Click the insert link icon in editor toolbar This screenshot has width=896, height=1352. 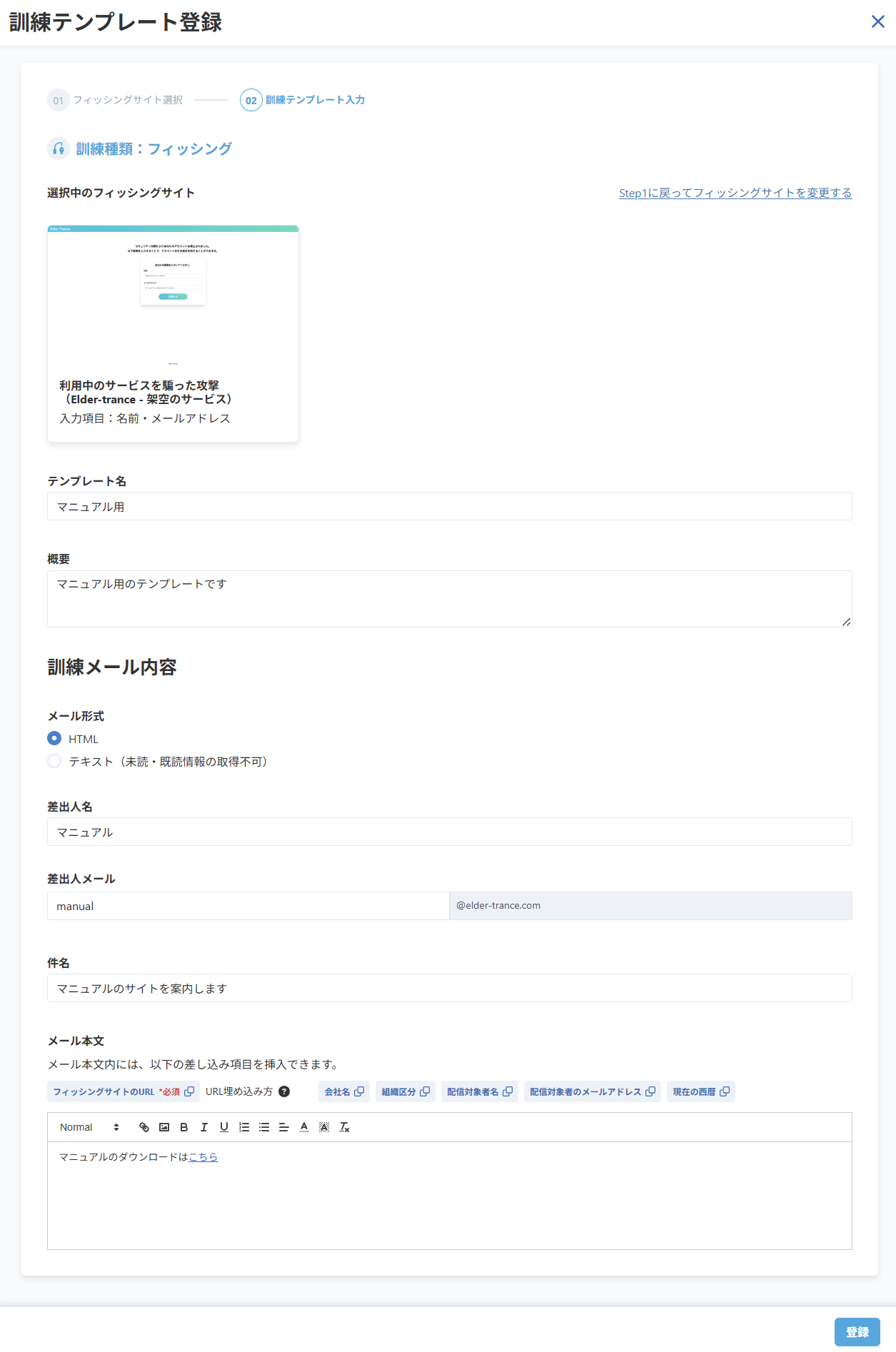pos(144,1127)
